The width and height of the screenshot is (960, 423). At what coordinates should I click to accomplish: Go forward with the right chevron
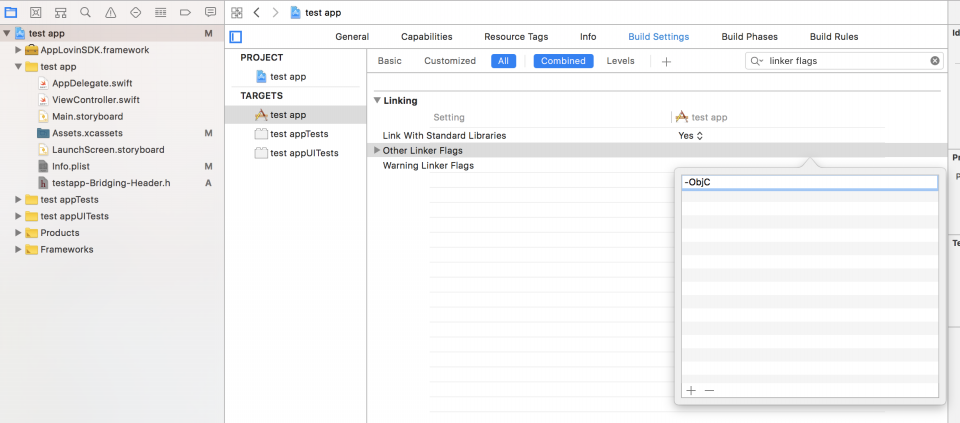click(276, 12)
